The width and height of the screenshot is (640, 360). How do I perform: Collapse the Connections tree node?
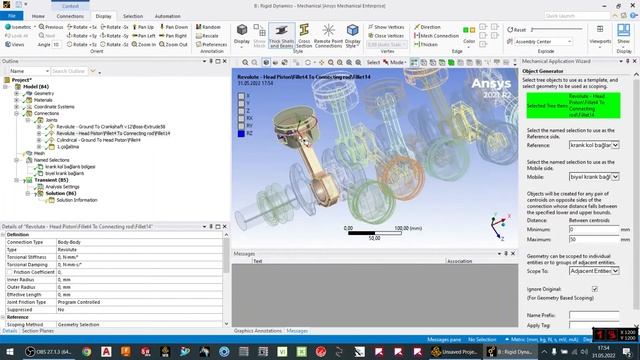pyautogui.click(x=17, y=113)
